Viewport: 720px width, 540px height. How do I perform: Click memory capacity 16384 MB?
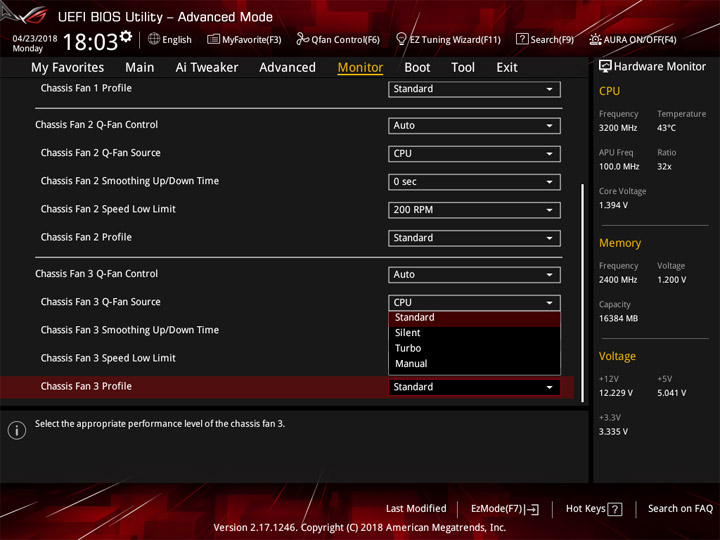pyautogui.click(x=618, y=319)
